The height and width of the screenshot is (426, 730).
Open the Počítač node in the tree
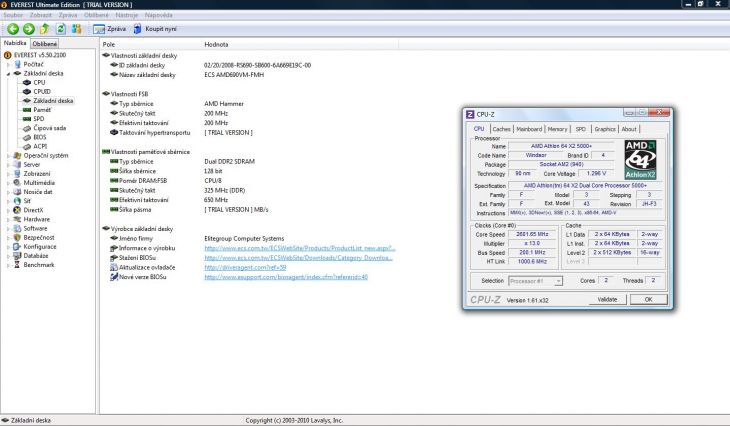34,64
